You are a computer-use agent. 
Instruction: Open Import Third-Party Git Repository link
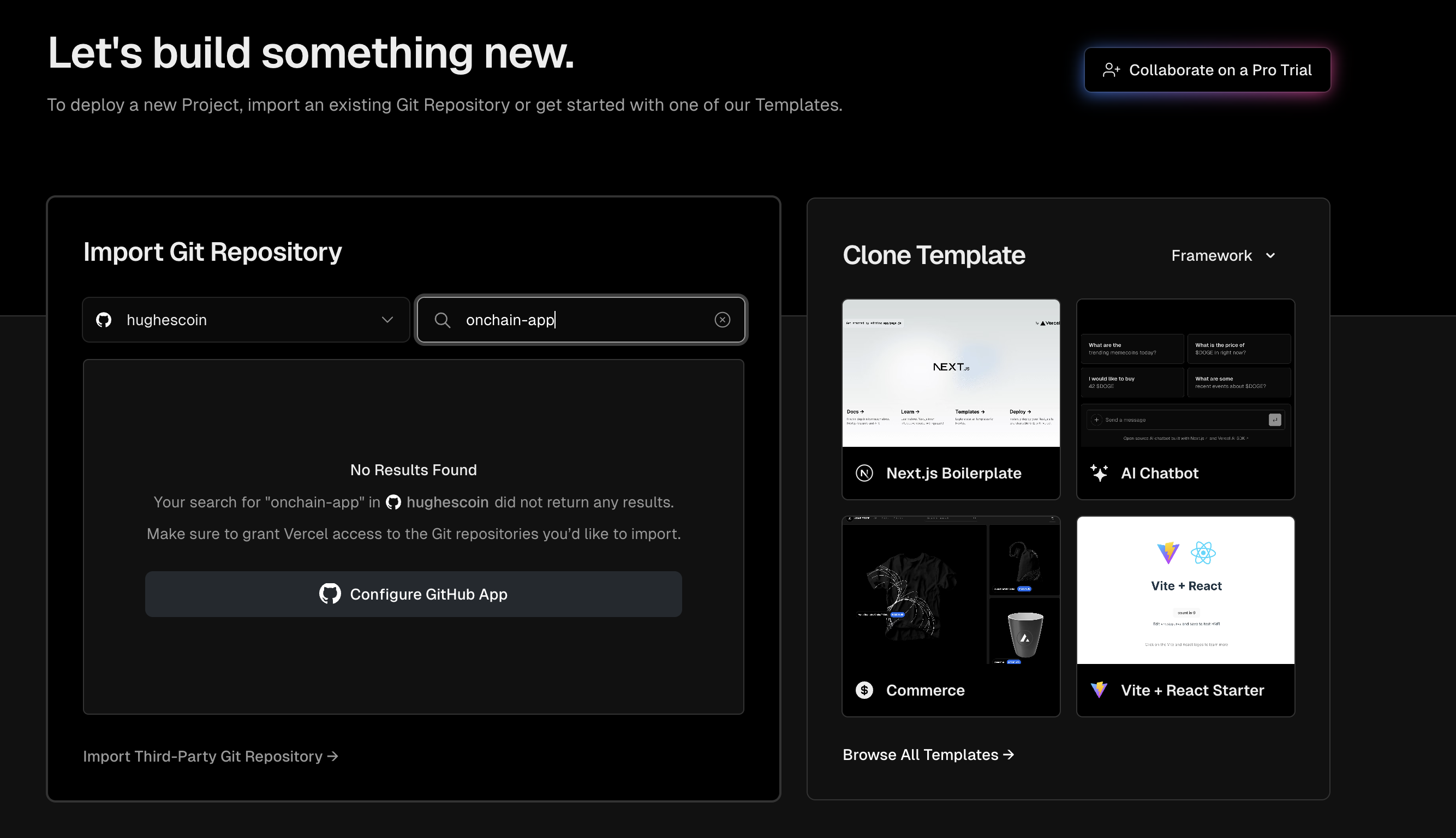[211, 756]
